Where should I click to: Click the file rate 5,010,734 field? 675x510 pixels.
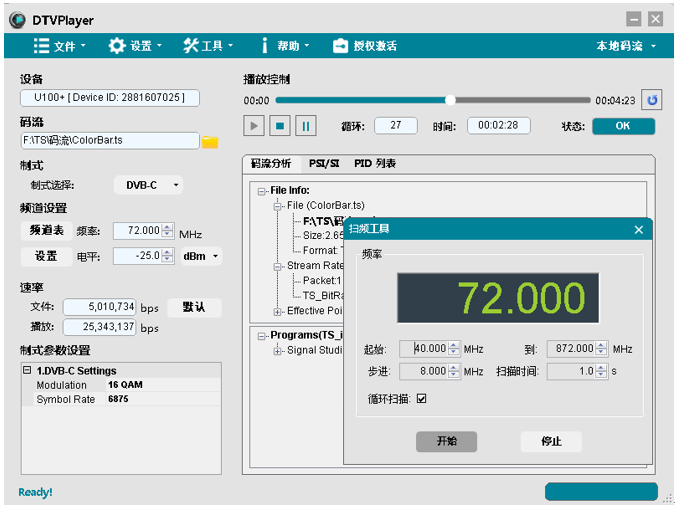pos(99,307)
